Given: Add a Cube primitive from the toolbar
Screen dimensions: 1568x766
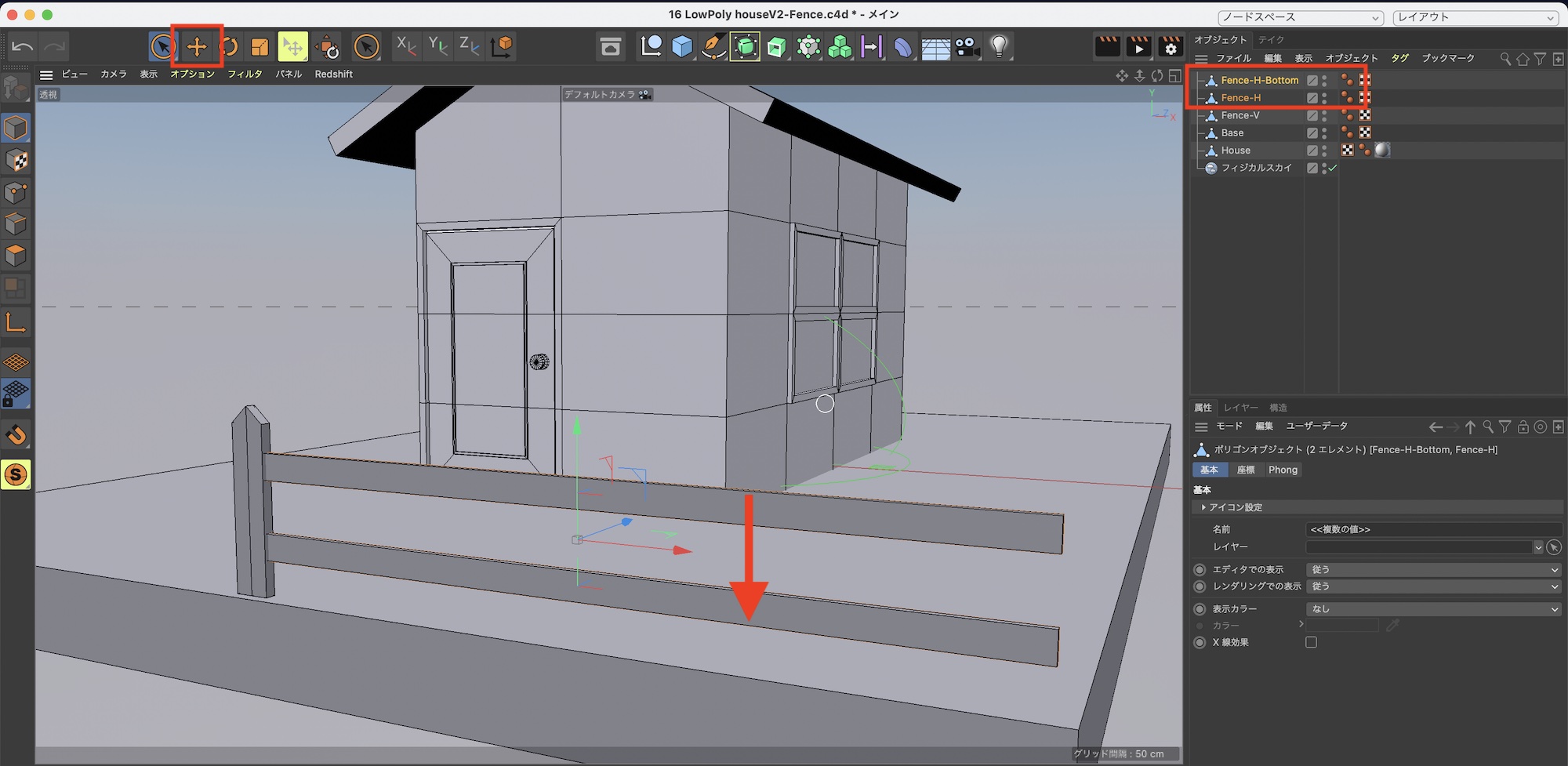Looking at the screenshot, I should pyautogui.click(x=682, y=47).
